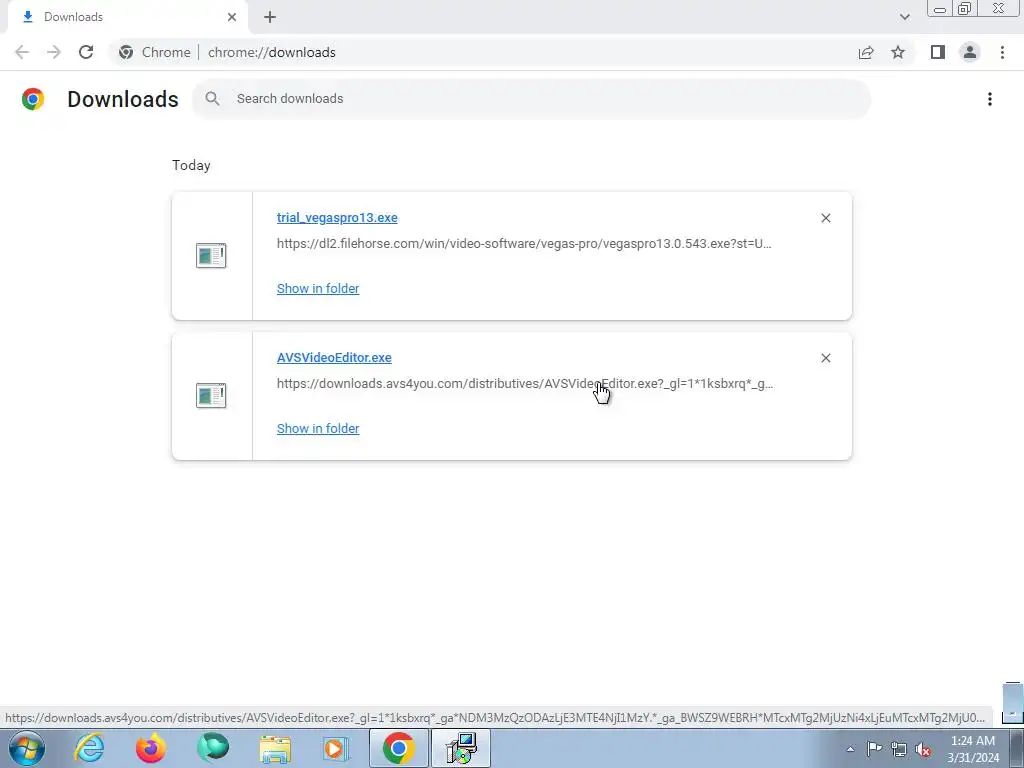1024x768 pixels.
Task: Click the file icon for AVSVideoEditor.exe
Action: [211, 395]
